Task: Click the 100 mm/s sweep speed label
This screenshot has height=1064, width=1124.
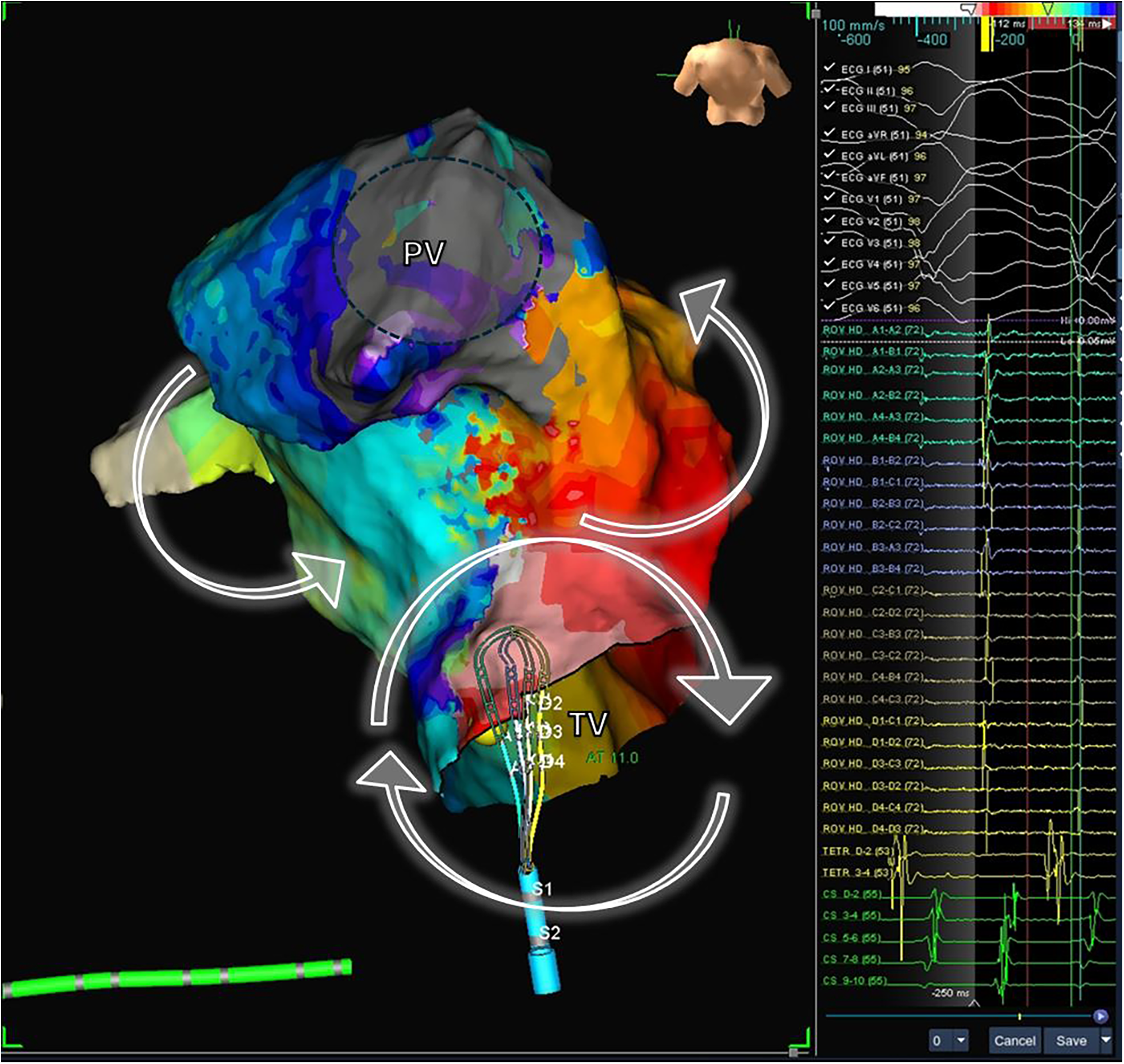Action: (x=853, y=25)
